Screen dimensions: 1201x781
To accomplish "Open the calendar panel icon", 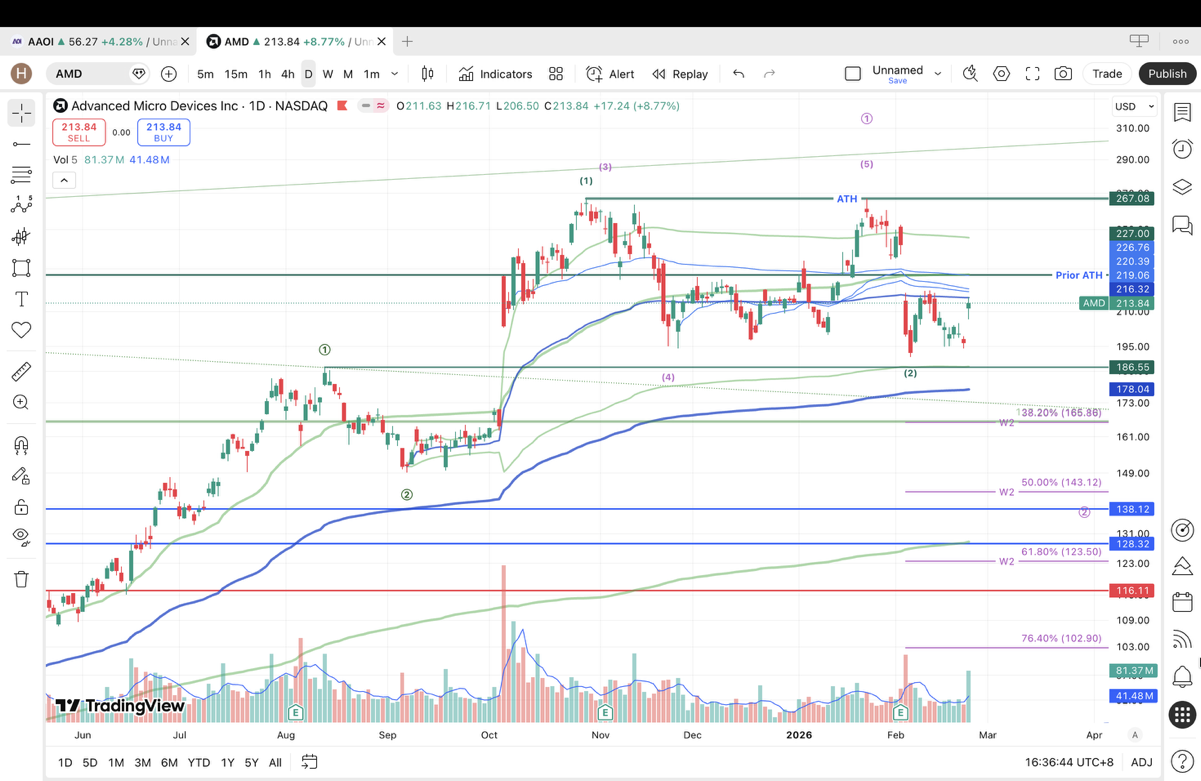I will pos(1182,602).
